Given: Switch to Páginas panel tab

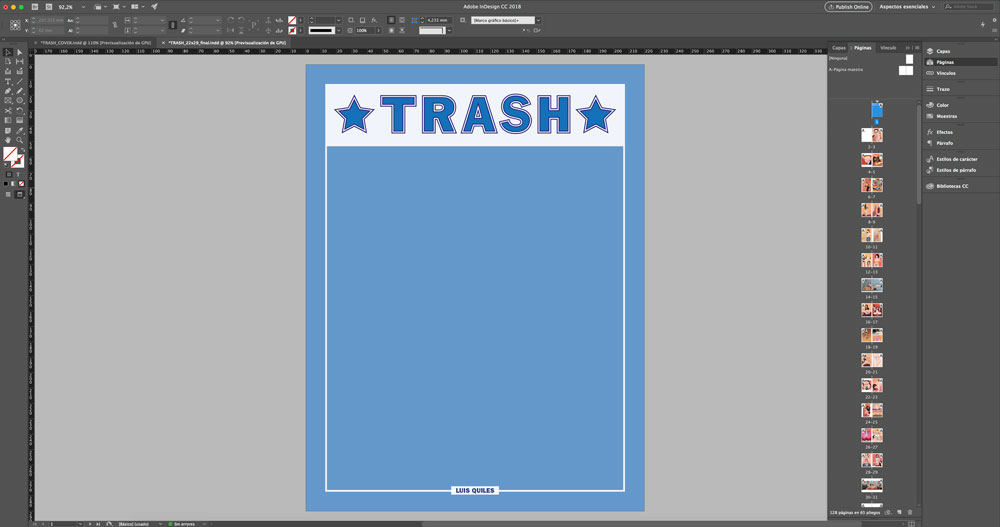Looking at the screenshot, I should click(x=862, y=47).
